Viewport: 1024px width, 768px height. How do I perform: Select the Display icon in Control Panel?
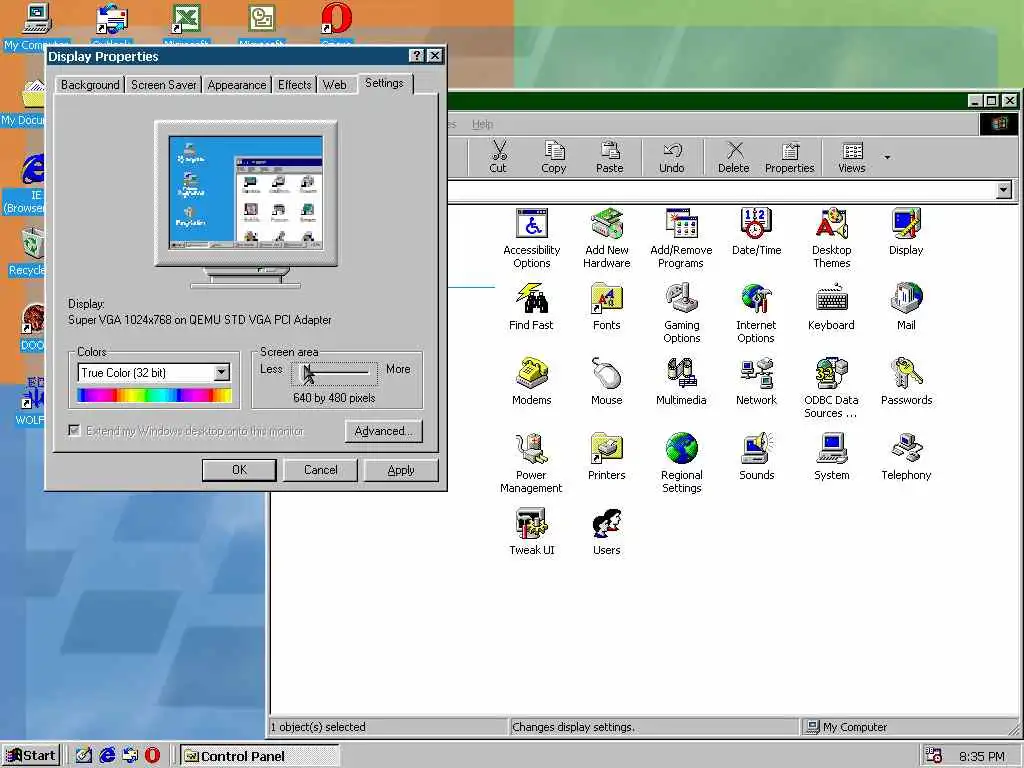click(x=906, y=232)
